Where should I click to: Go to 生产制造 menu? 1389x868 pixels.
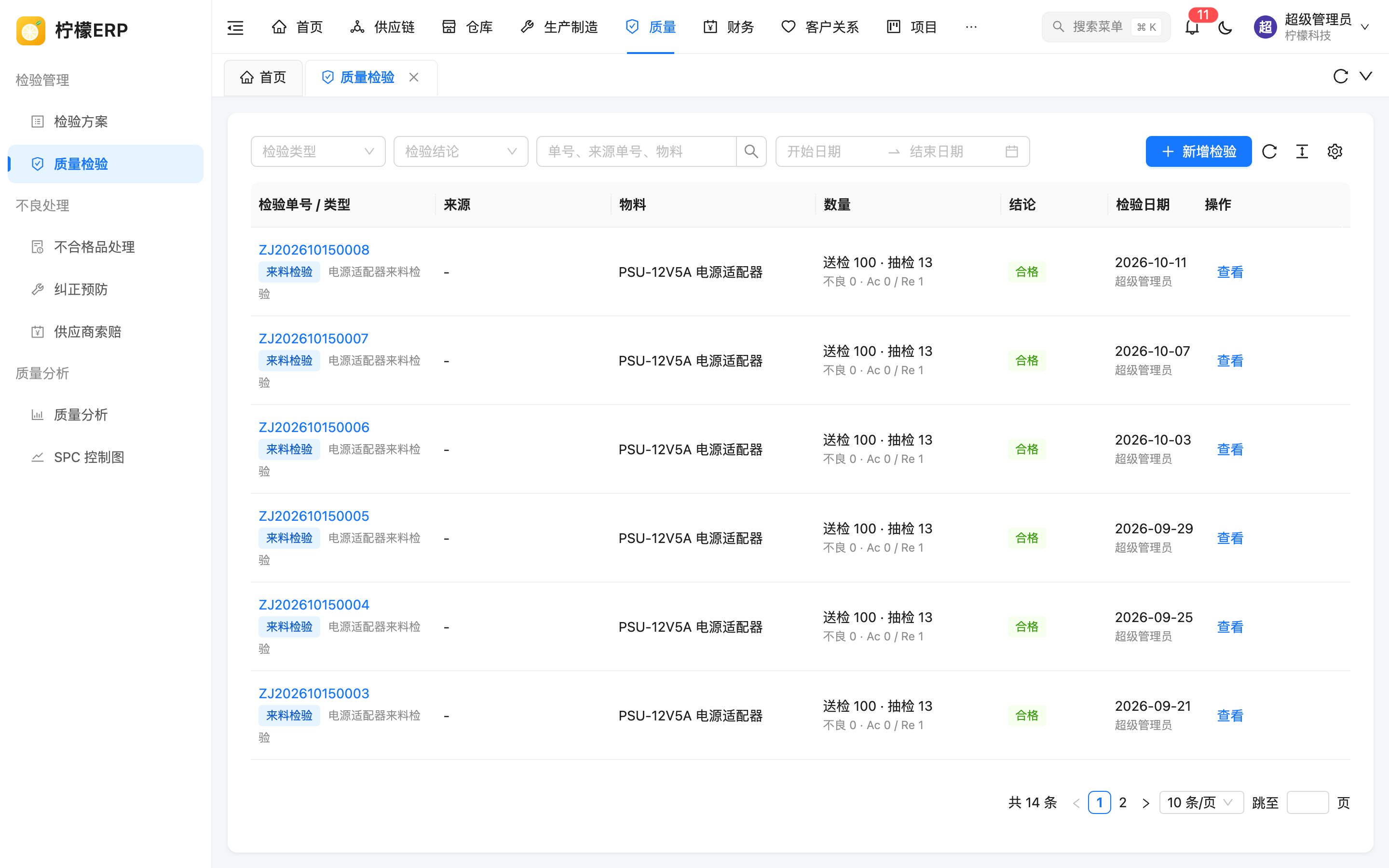(558, 27)
